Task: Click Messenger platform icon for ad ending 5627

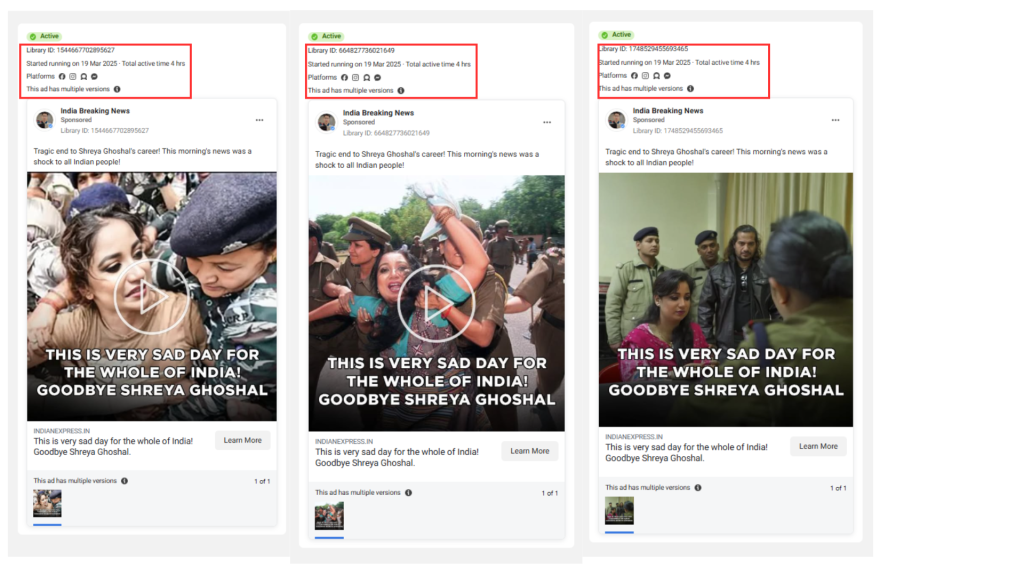Action: click(x=94, y=76)
